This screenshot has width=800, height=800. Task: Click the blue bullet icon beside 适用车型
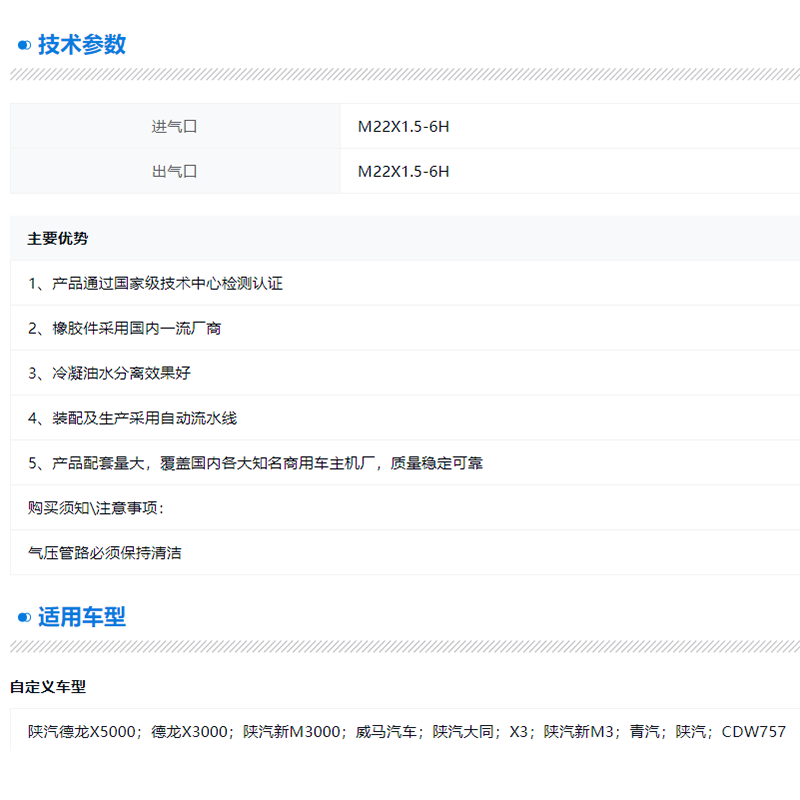25,618
